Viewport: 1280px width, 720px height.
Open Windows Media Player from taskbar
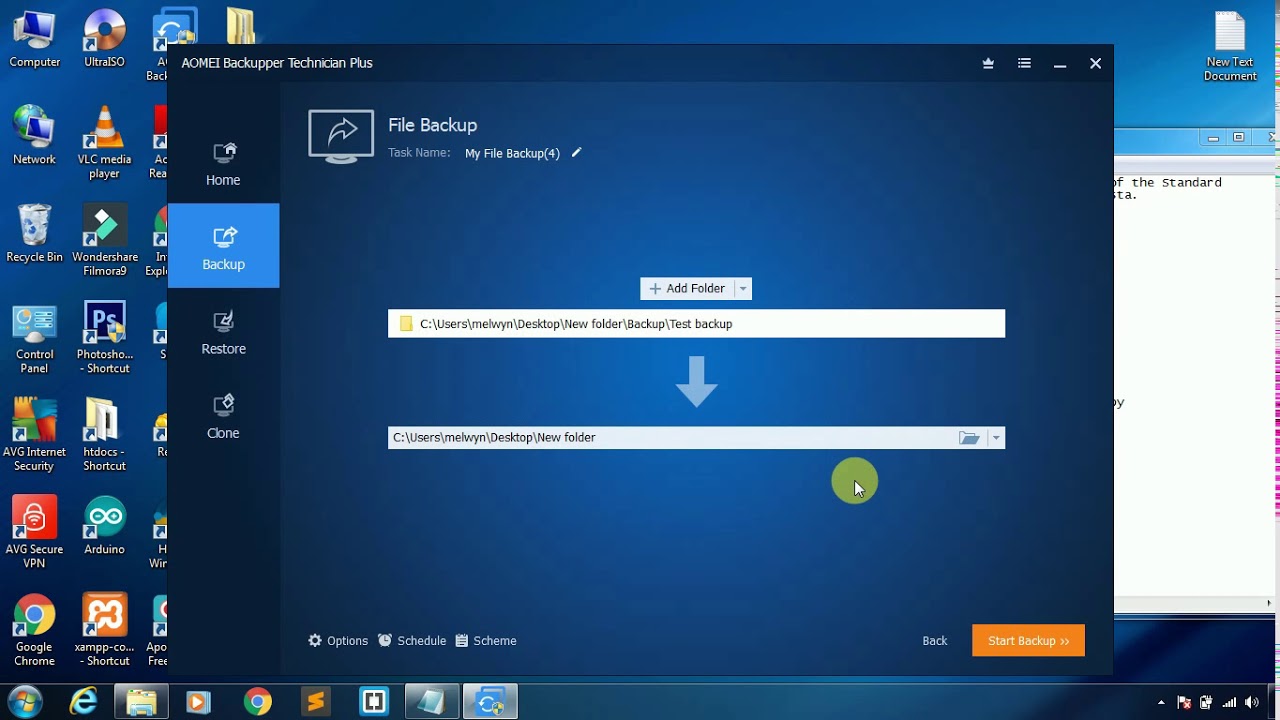[x=198, y=702]
